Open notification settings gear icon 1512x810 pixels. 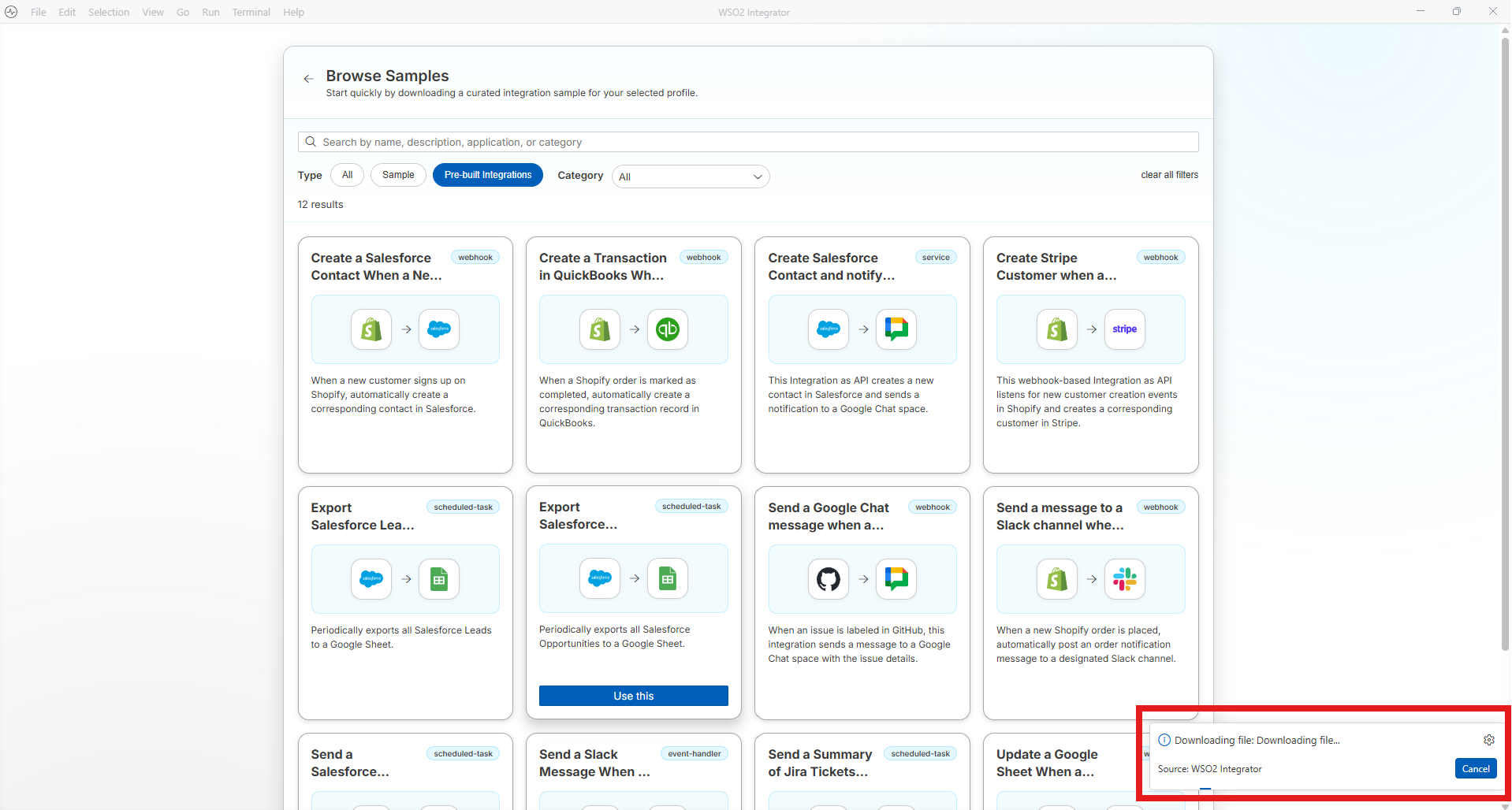(x=1489, y=740)
